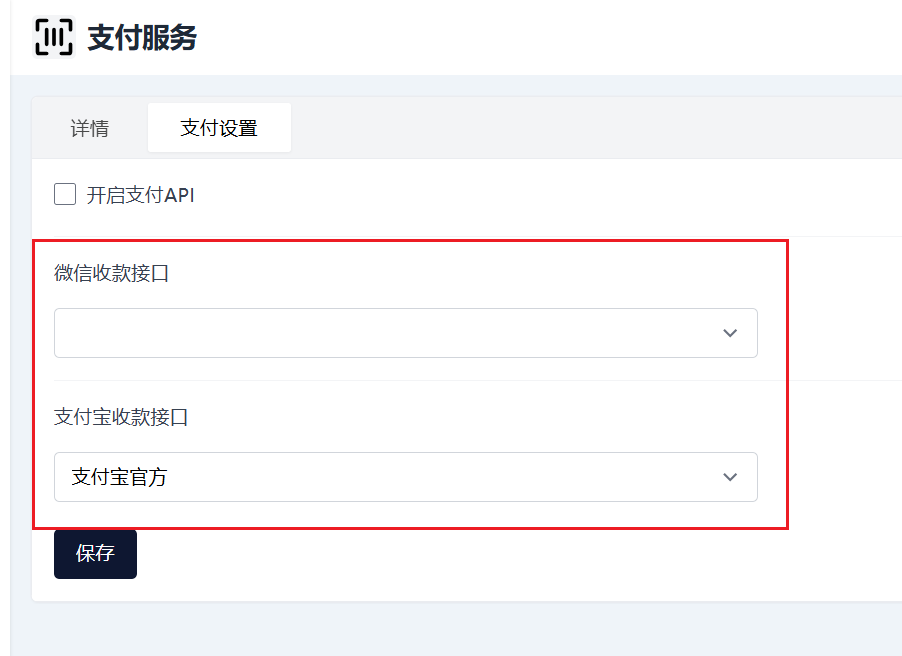Image resolution: width=902 pixels, height=656 pixels.
Task: Click the 保存 button
Action: click(x=95, y=554)
